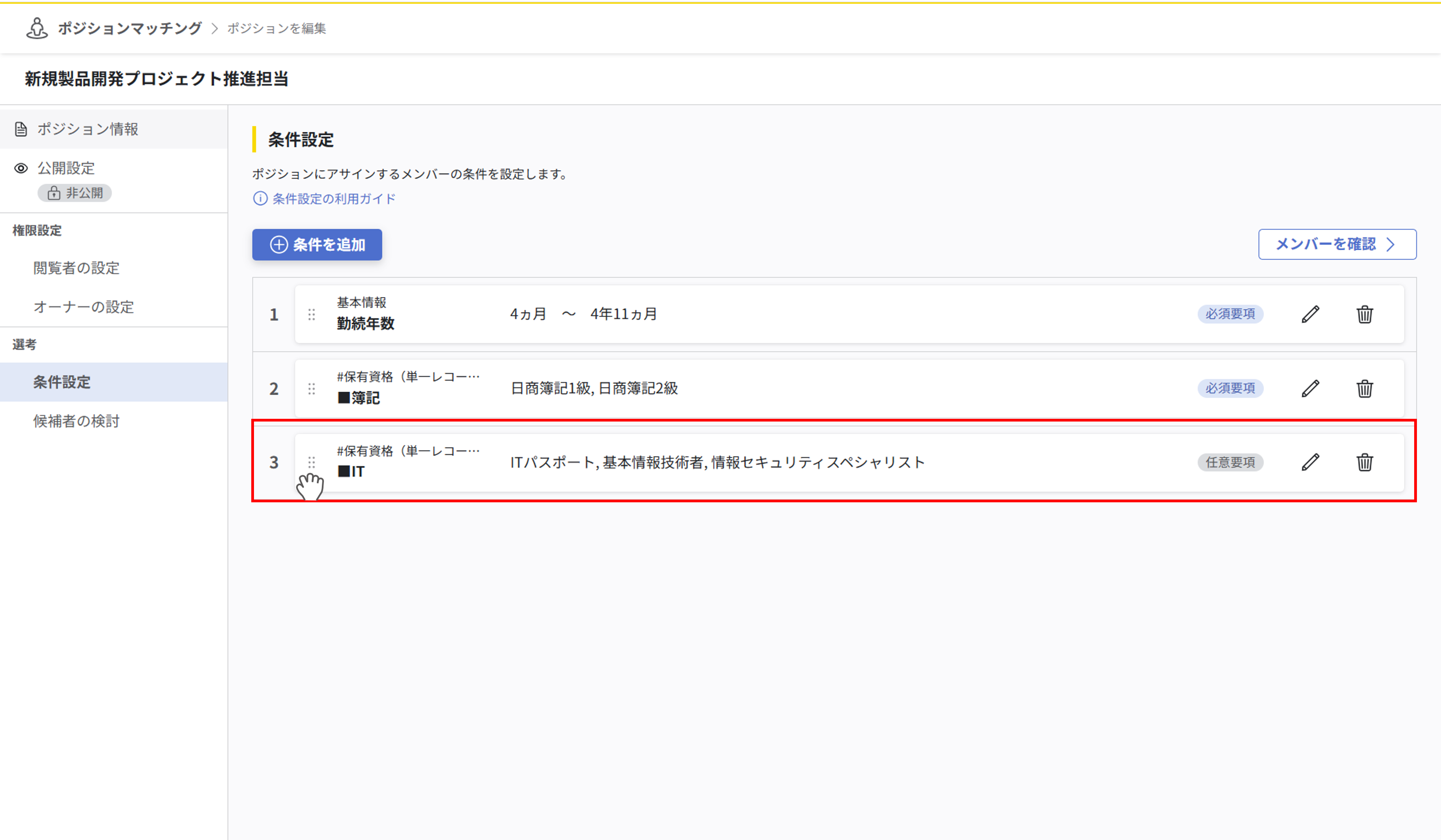Click the 非公開 lock badge

click(75, 193)
